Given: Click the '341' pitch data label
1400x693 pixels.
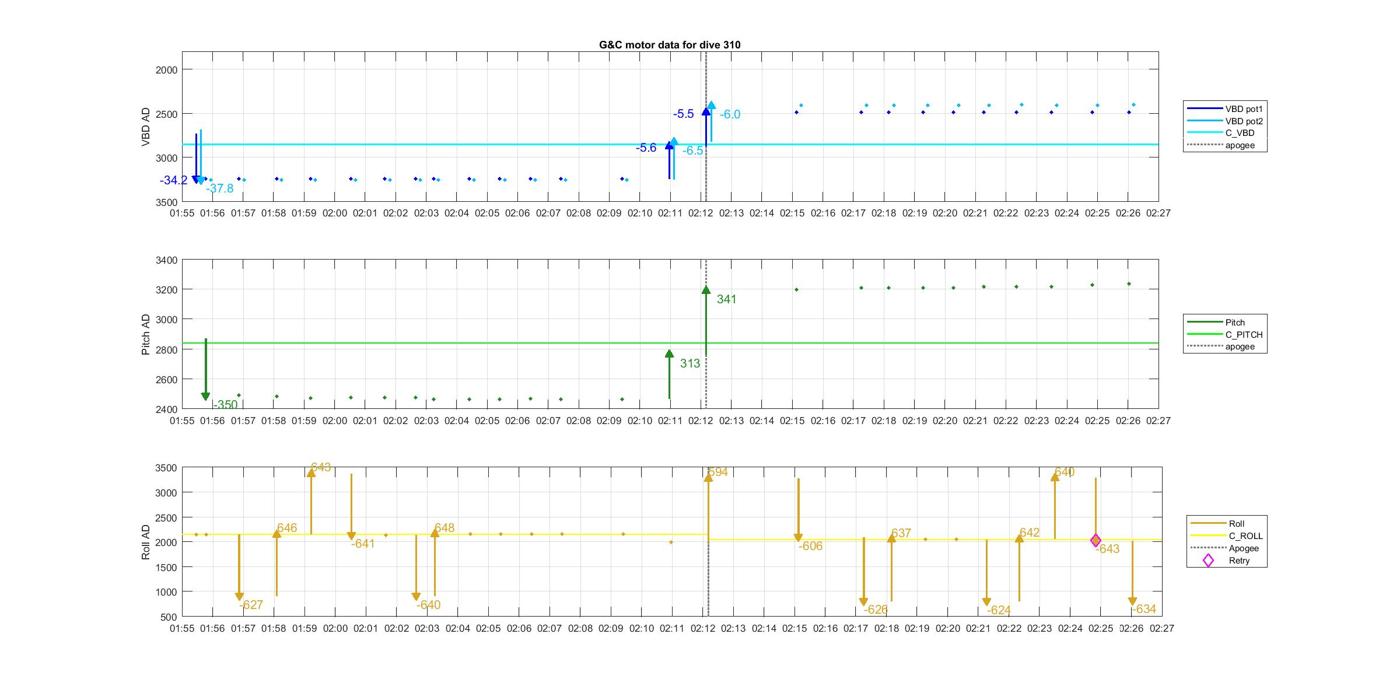Looking at the screenshot, I should (727, 299).
